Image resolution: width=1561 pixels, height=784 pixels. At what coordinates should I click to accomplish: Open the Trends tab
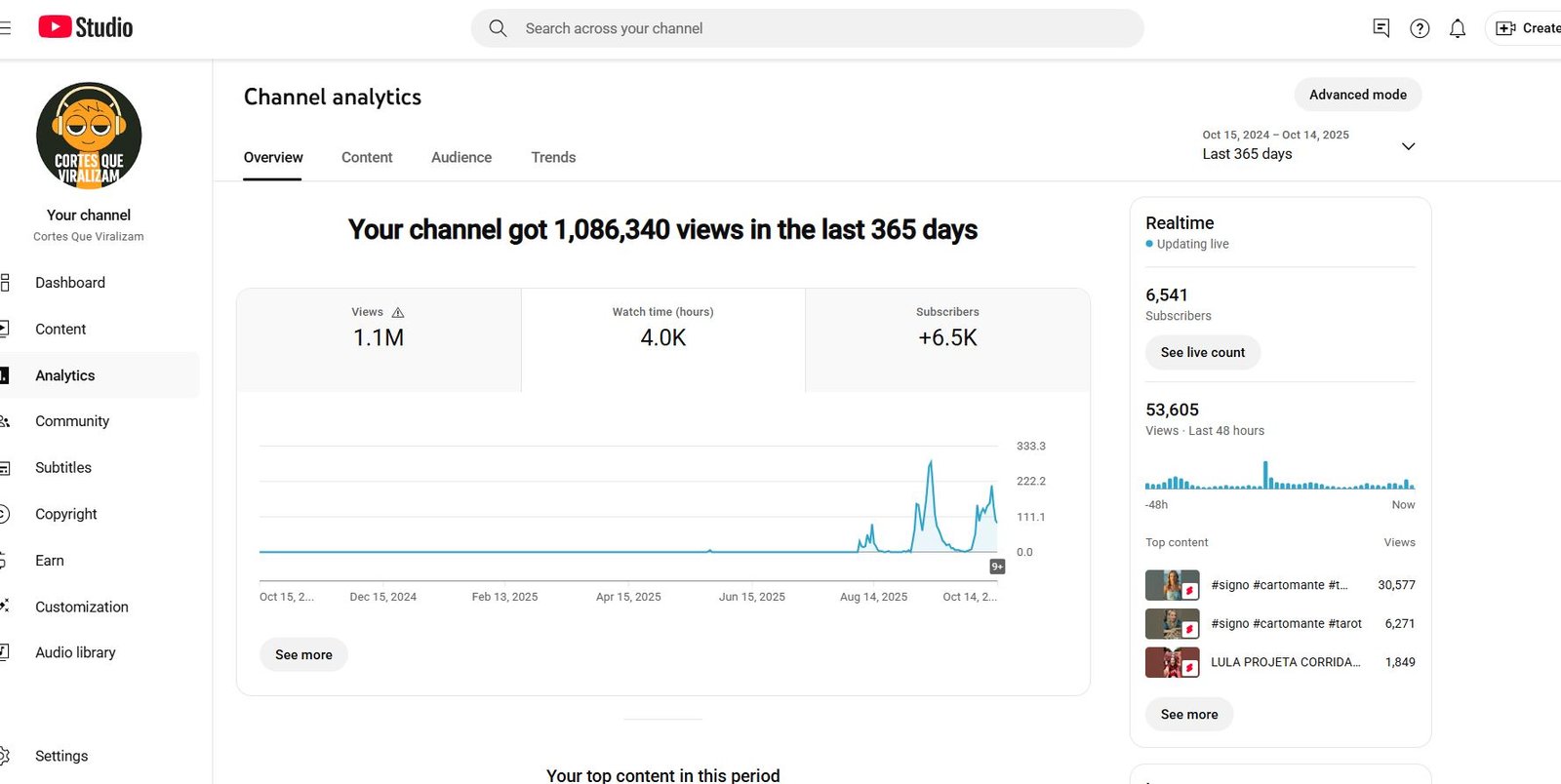coord(553,157)
